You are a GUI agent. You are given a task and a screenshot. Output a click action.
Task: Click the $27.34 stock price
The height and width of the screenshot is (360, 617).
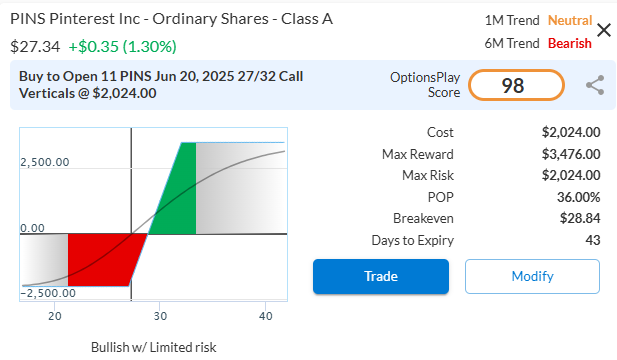click(x=35, y=46)
